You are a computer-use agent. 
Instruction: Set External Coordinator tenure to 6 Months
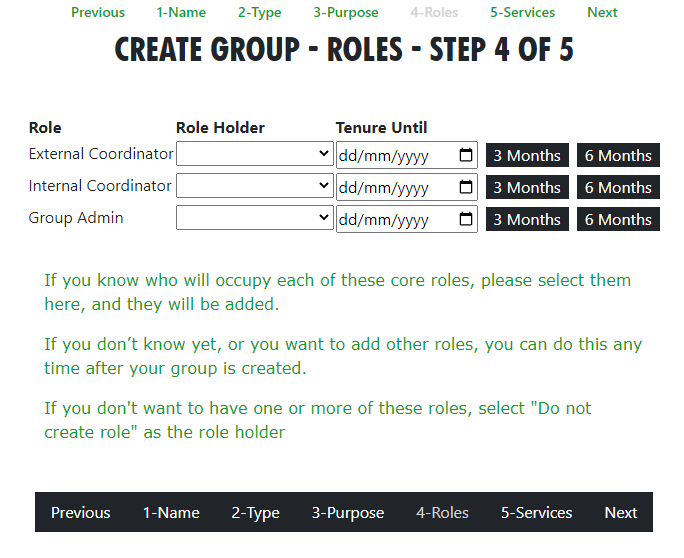pos(618,155)
